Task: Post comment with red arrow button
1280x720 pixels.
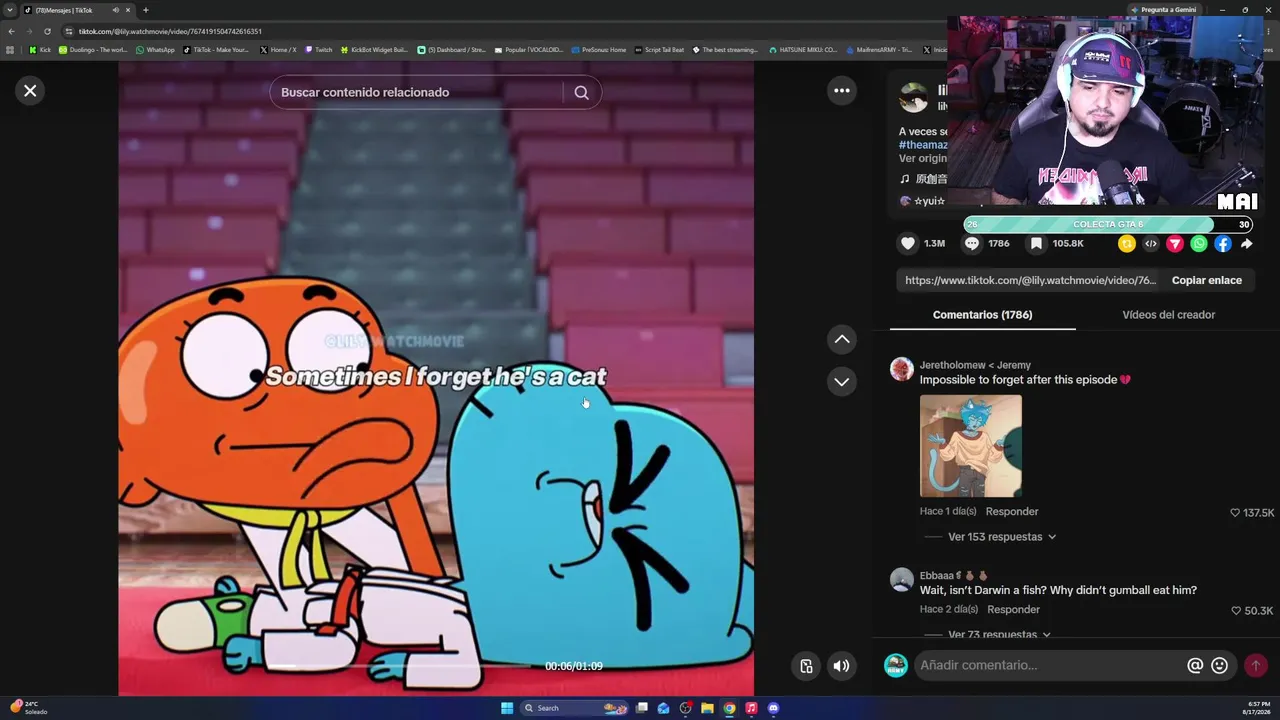Action: tap(1255, 665)
